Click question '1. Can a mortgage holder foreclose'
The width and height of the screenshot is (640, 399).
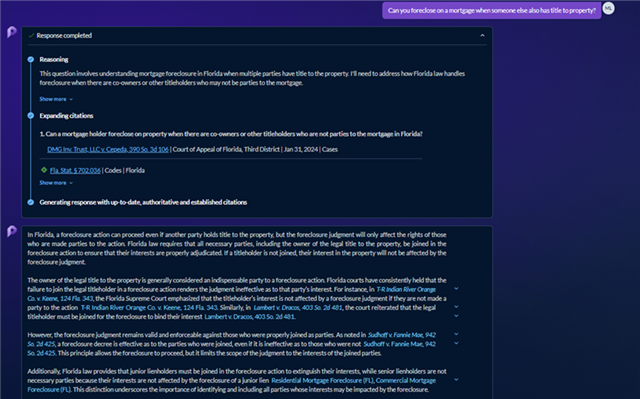pyautogui.click(x=231, y=134)
